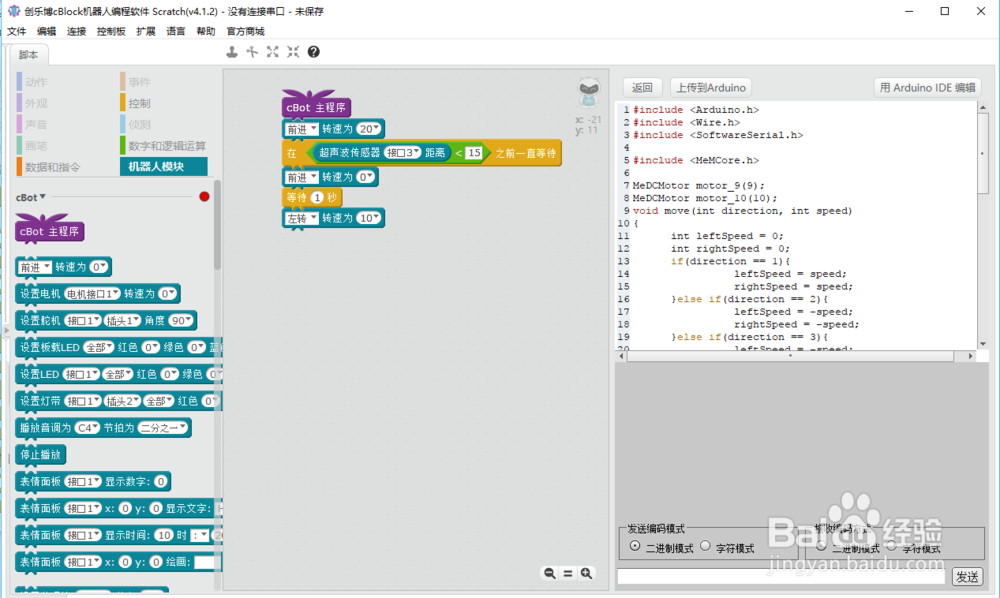Open the 扩展 menu
Image resolution: width=1000 pixels, height=598 pixels.
tap(145, 31)
